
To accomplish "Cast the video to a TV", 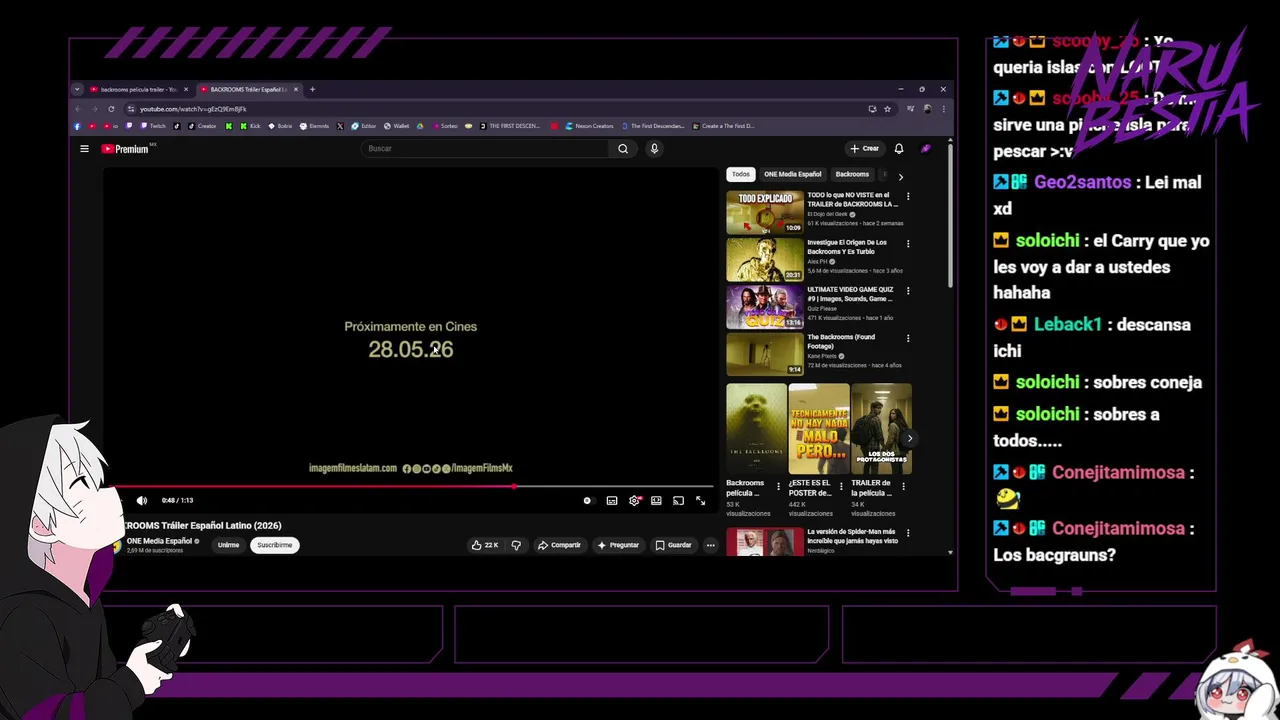I will point(678,500).
